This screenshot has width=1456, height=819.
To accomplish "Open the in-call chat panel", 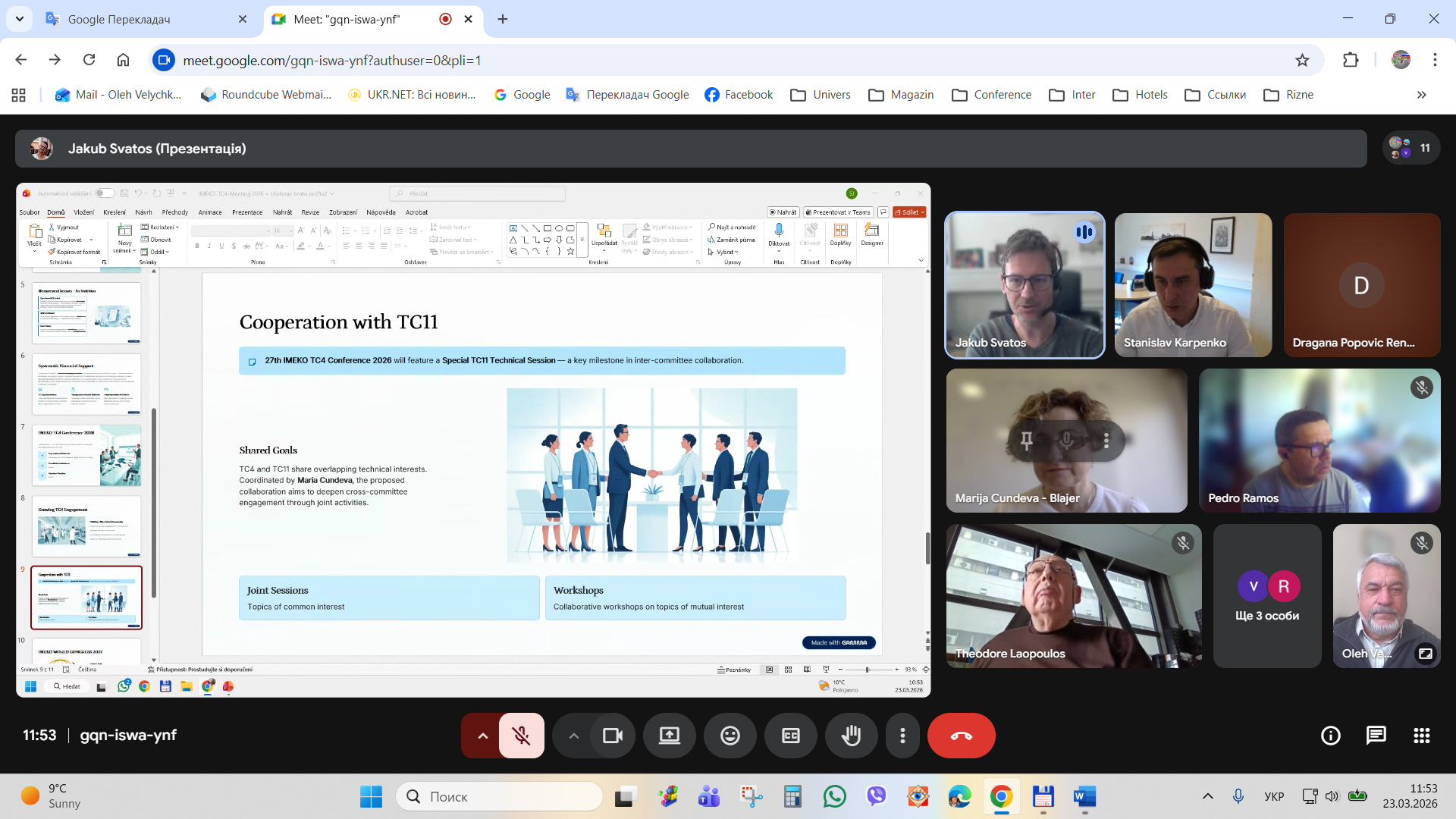I will [x=1376, y=735].
